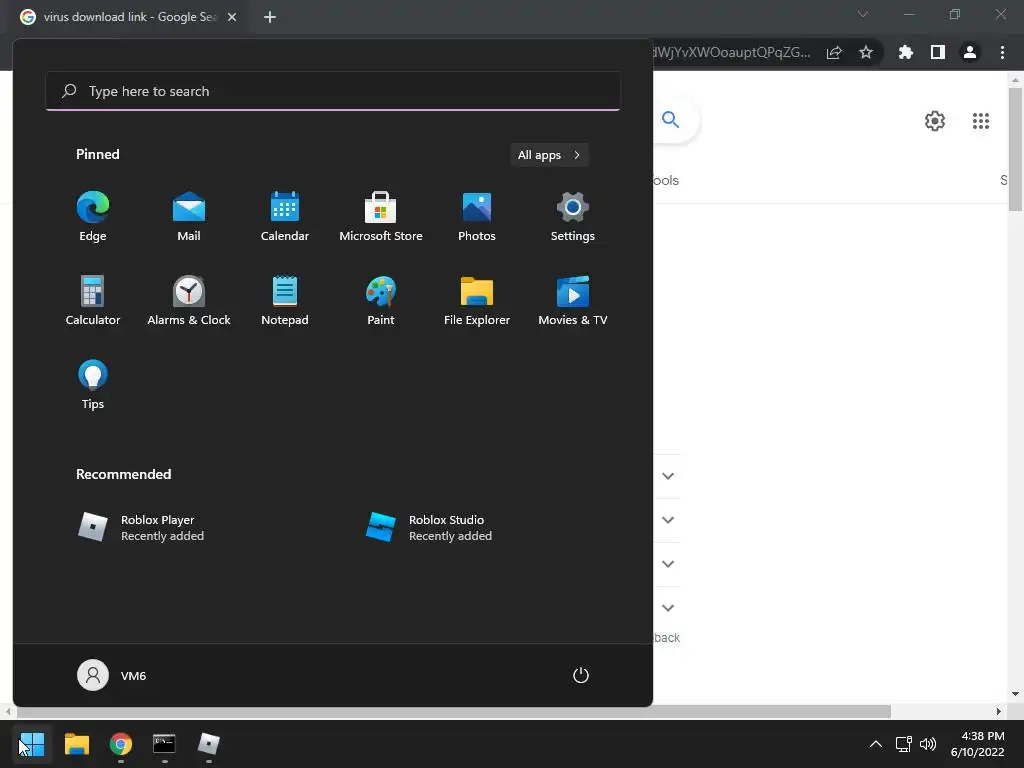Click the Chrome share page icon
This screenshot has height=768, width=1024.
(834, 53)
